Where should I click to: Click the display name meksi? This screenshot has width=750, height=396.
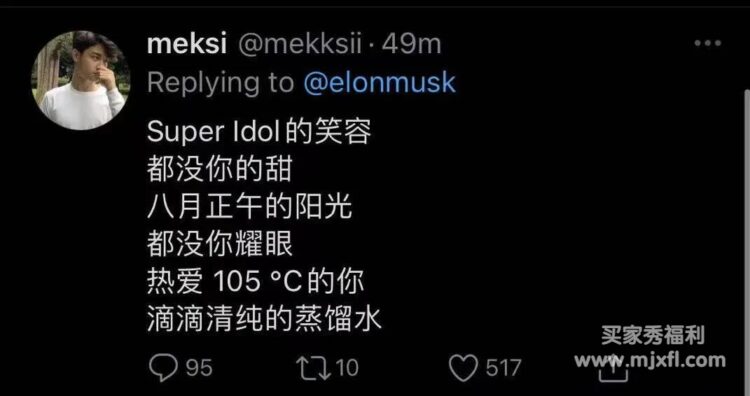coord(187,44)
